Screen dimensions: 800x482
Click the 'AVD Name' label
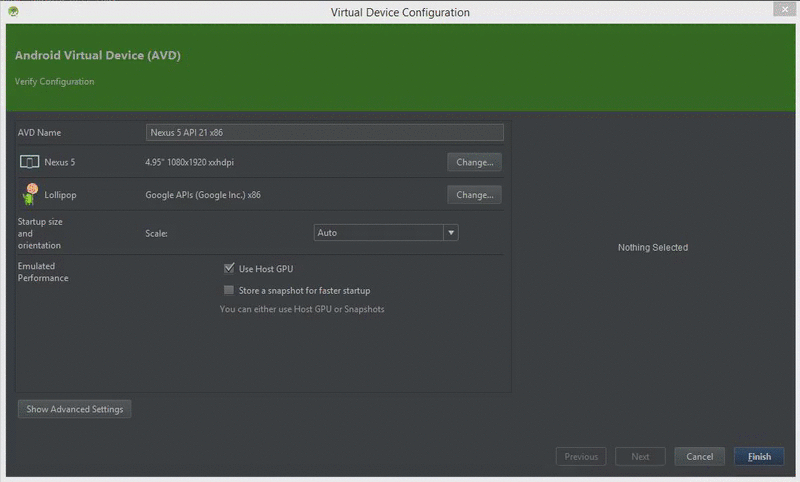pos(39,133)
